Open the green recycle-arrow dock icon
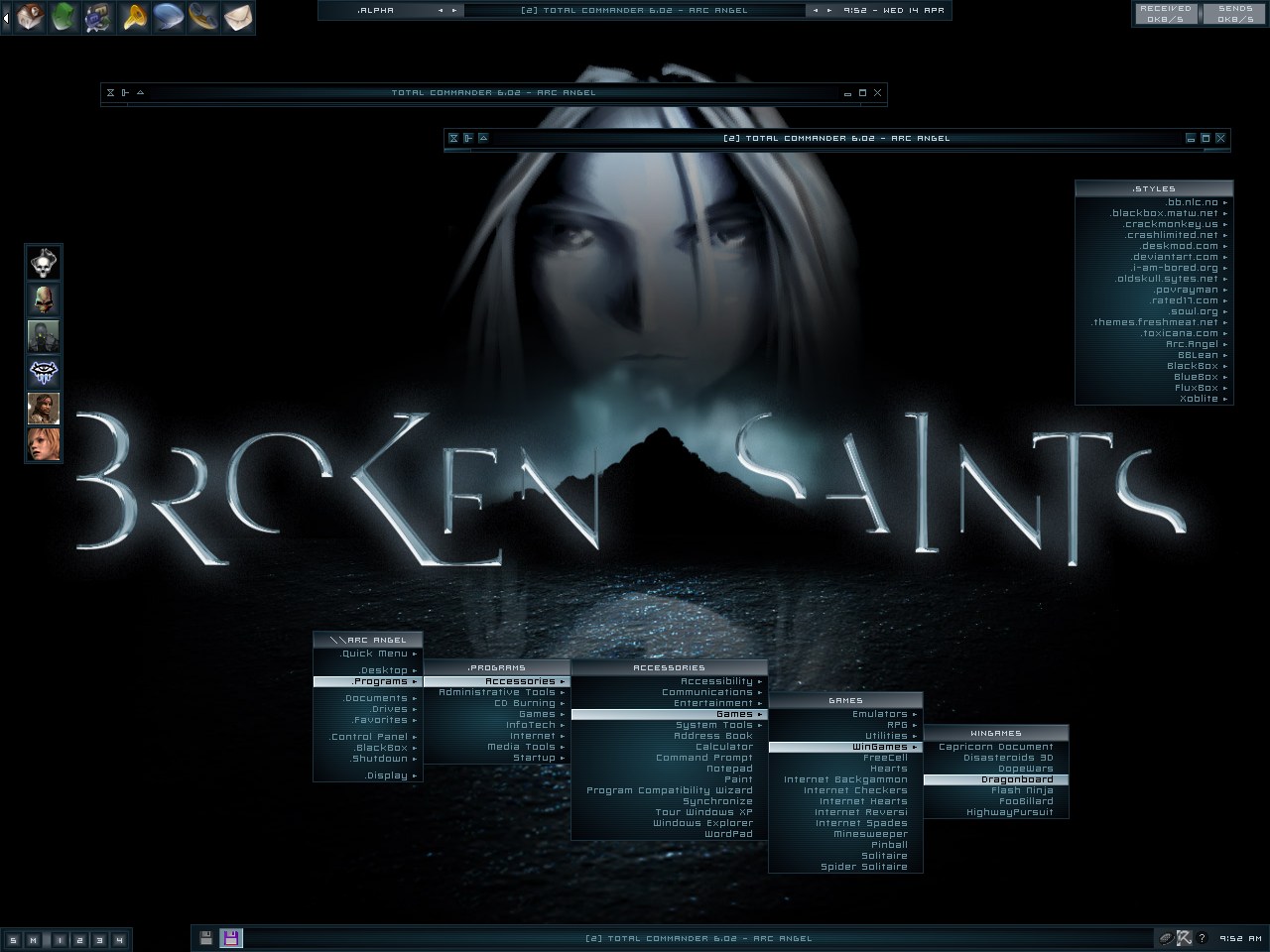Screen dimensions: 1270x952 pos(64,17)
